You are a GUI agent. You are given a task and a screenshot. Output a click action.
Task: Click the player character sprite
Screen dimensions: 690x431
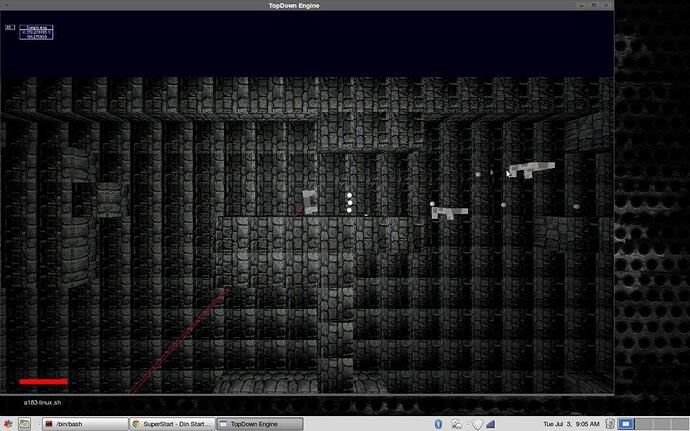[310, 202]
